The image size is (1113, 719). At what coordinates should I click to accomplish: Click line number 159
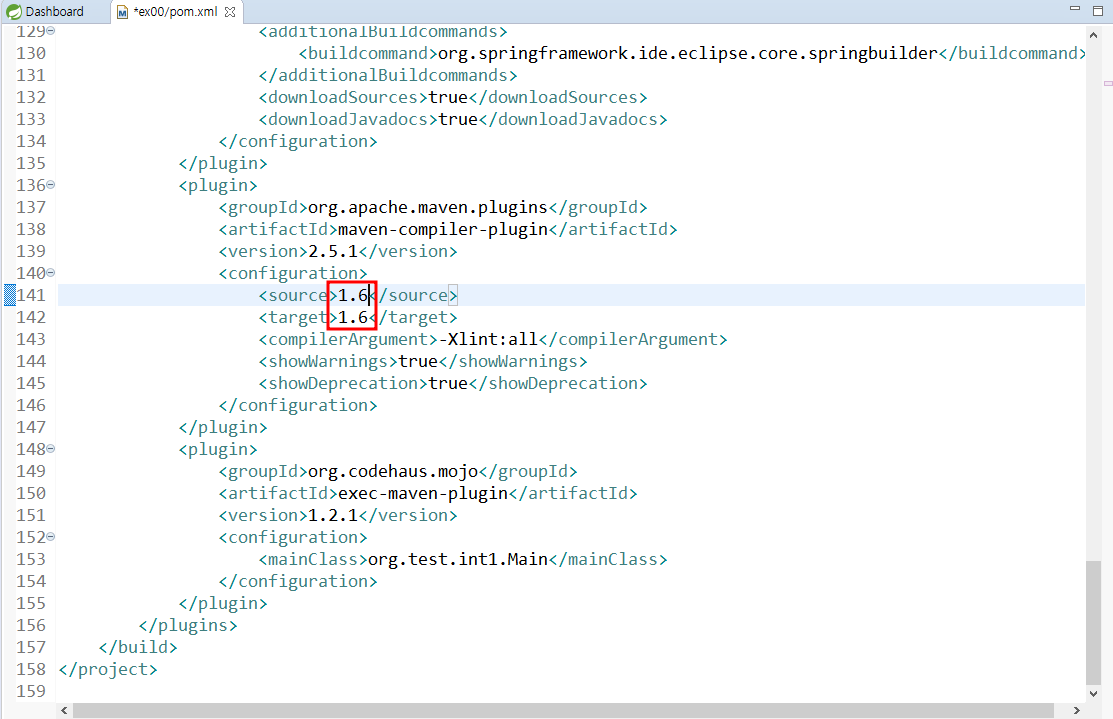point(31,691)
